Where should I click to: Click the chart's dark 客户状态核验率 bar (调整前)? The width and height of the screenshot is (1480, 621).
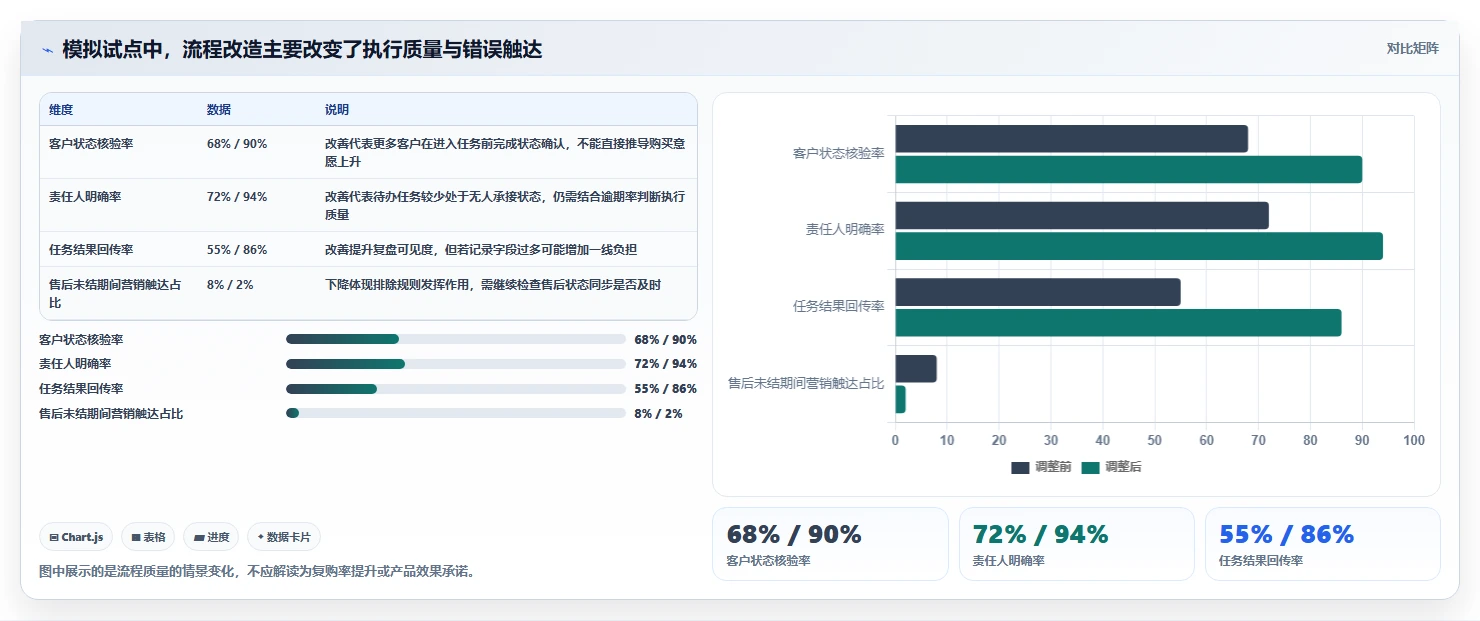(1071, 139)
